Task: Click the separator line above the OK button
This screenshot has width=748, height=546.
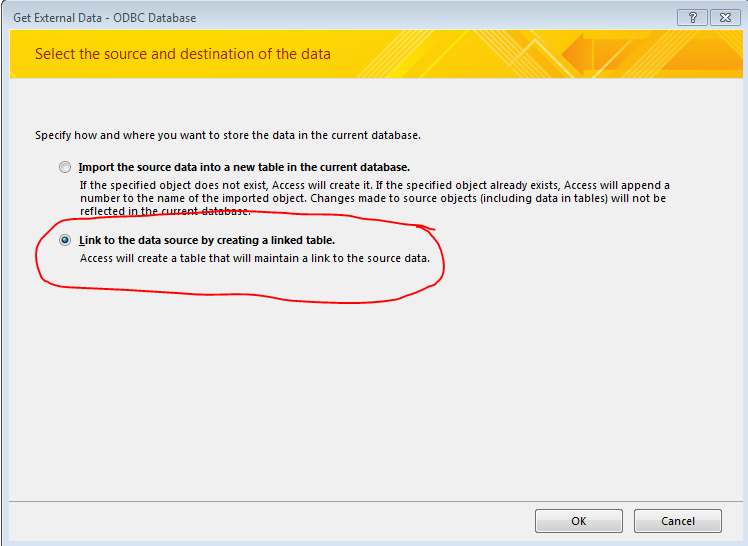Action: 376,501
